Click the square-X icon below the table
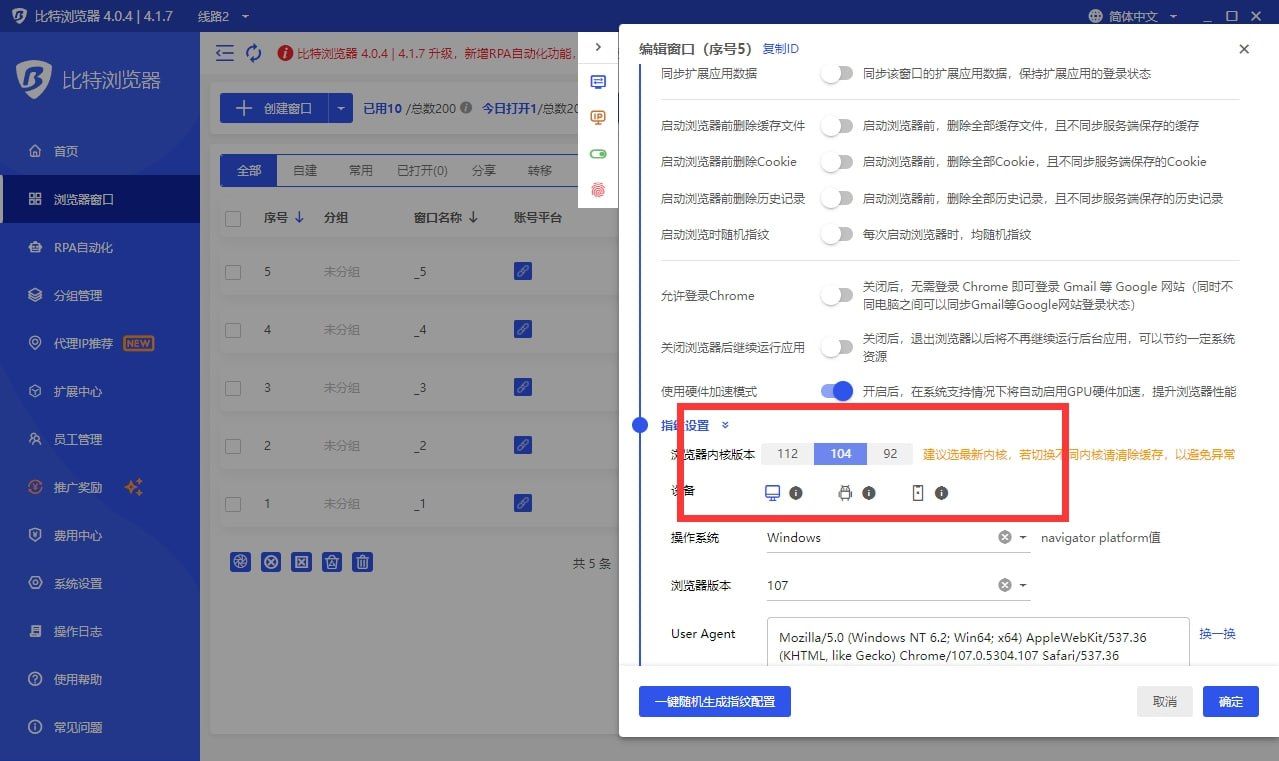The width and height of the screenshot is (1279, 761). click(x=302, y=562)
